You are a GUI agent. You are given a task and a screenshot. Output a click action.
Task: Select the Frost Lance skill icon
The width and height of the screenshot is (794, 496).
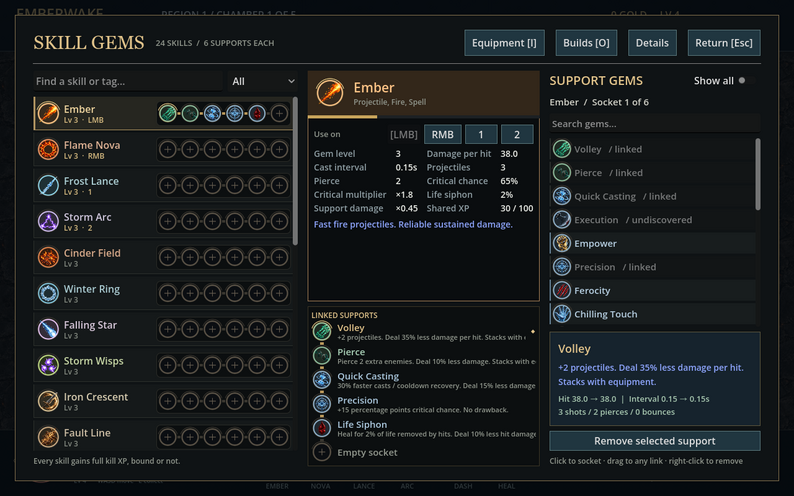(48, 186)
